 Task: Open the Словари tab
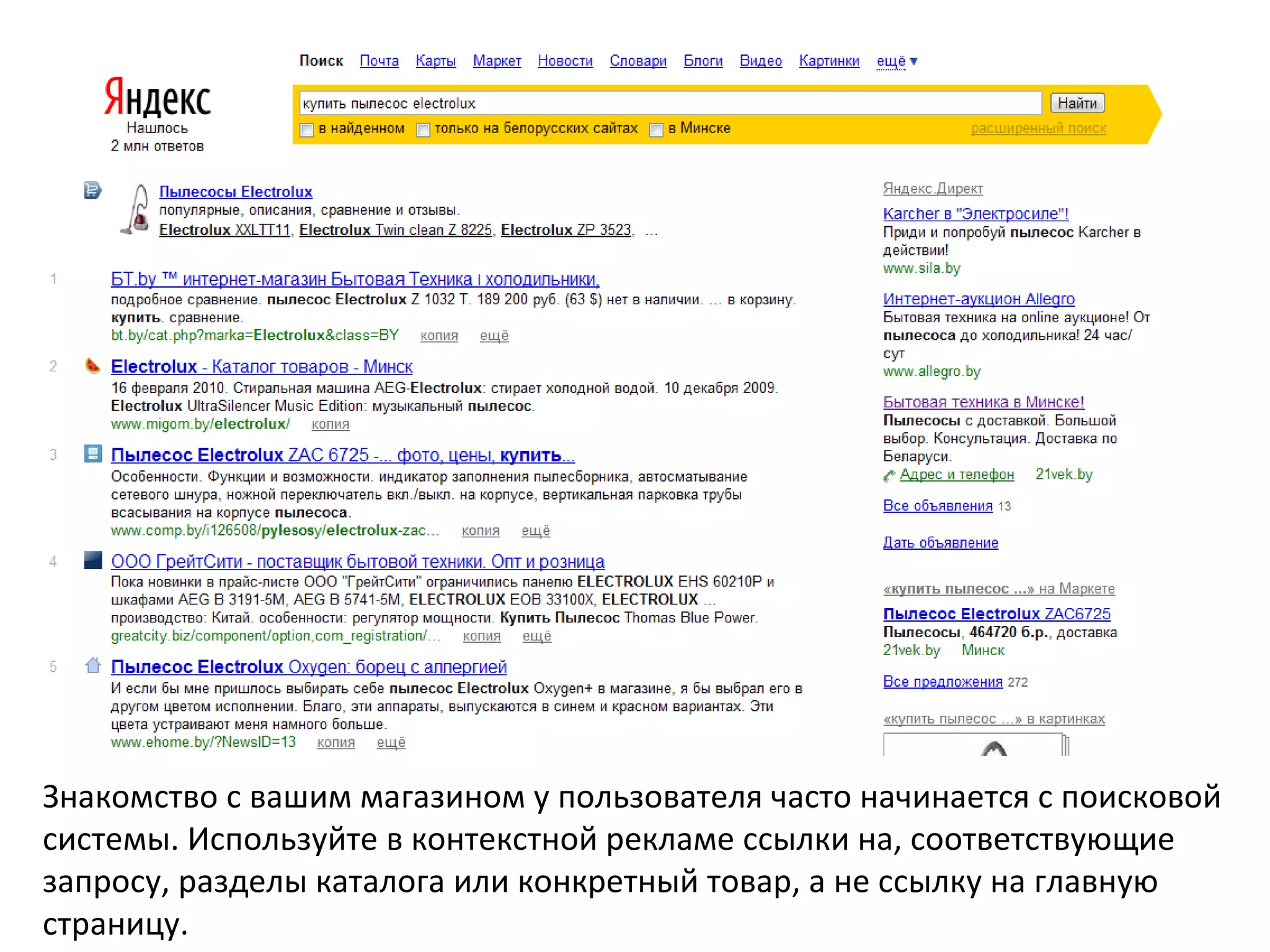tap(638, 61)
